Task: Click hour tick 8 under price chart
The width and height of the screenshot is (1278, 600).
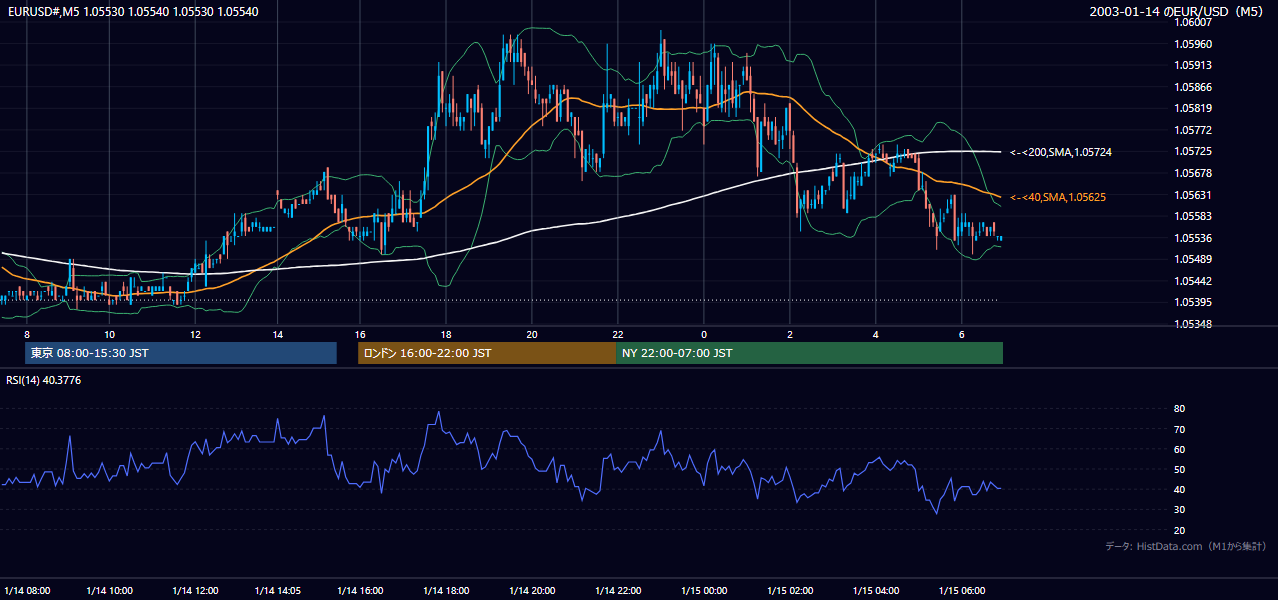Action: pyautogui.click(x=27, y=334)
